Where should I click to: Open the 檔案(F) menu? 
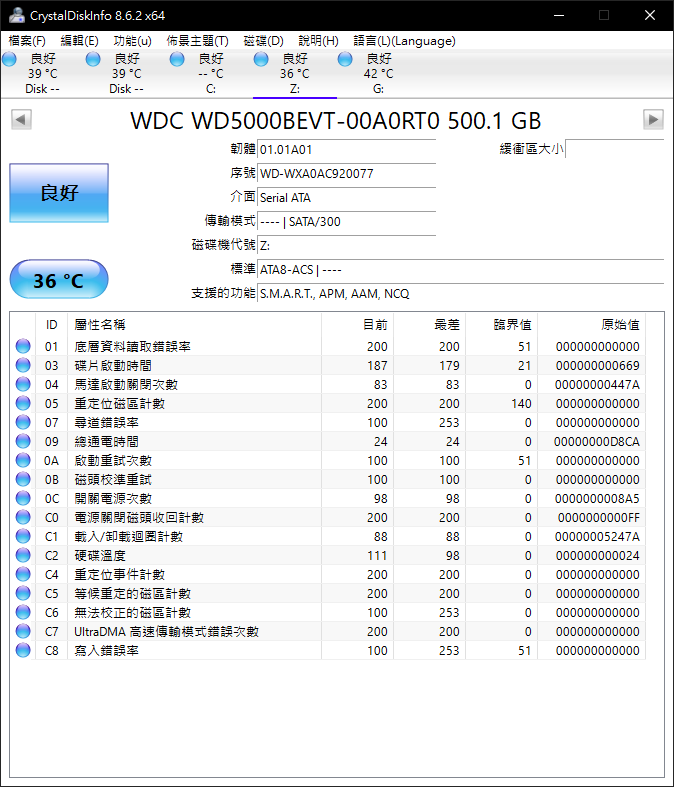[27, 41]
